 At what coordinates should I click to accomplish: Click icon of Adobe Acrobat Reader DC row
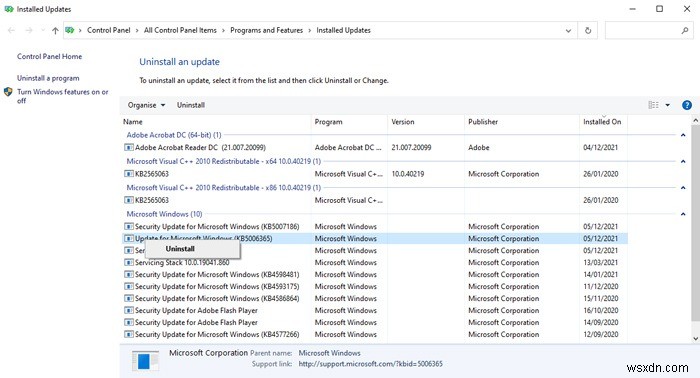pos(129,147)
